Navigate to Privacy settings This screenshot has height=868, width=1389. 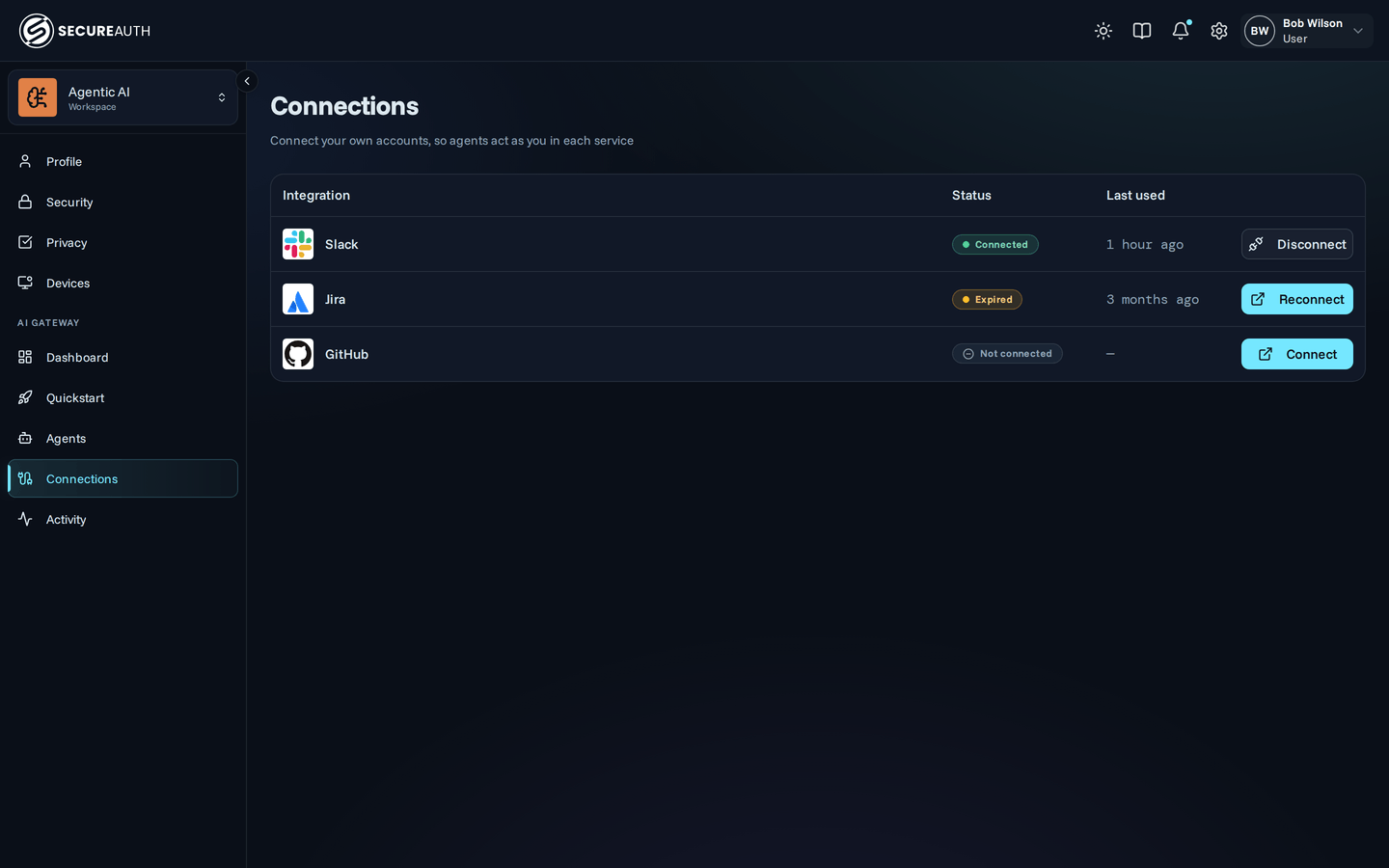click(x=123, y=242)
